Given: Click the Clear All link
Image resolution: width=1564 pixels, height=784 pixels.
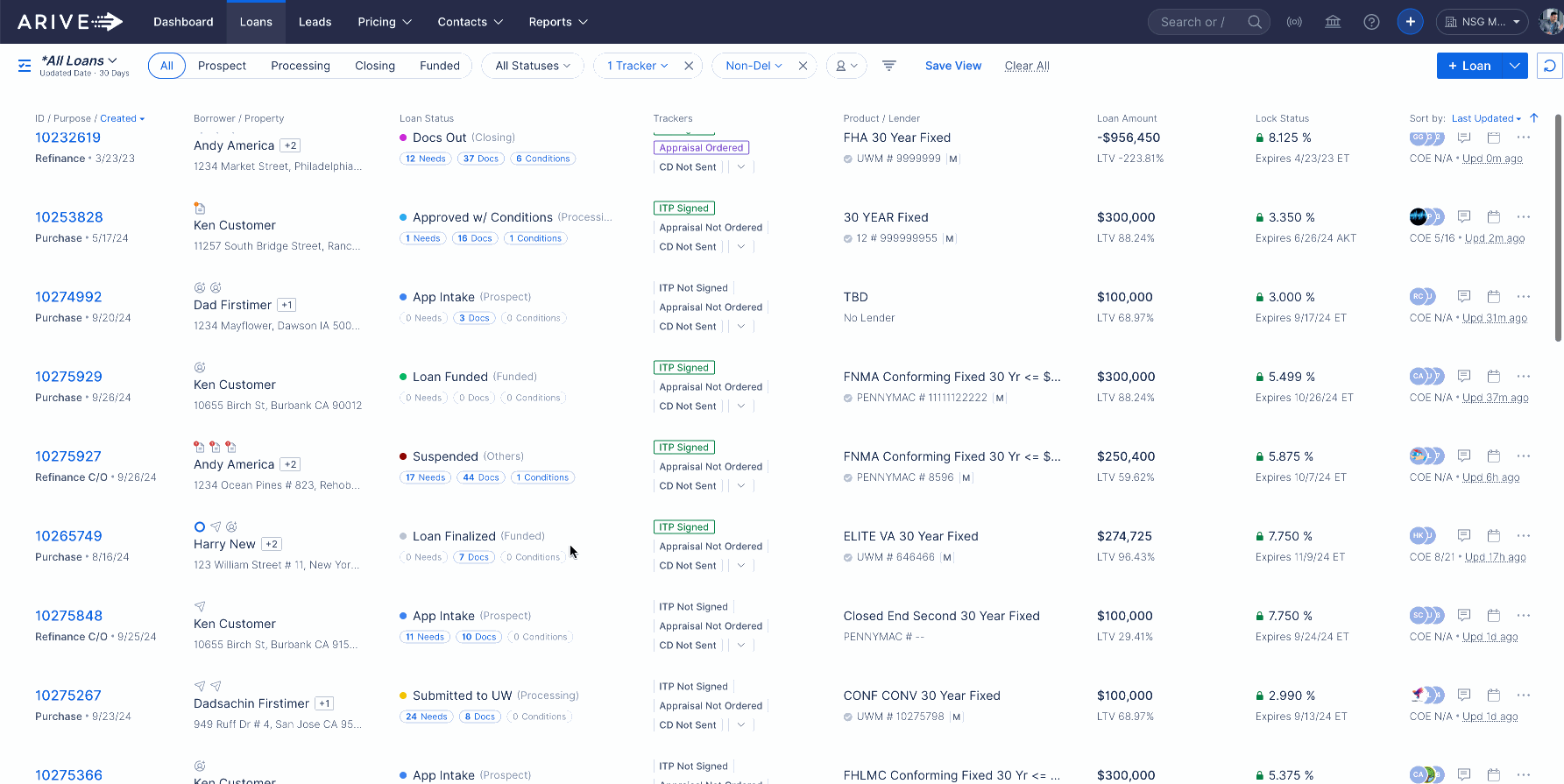Looking at the screenshot, I should [x=1027, y=66].
